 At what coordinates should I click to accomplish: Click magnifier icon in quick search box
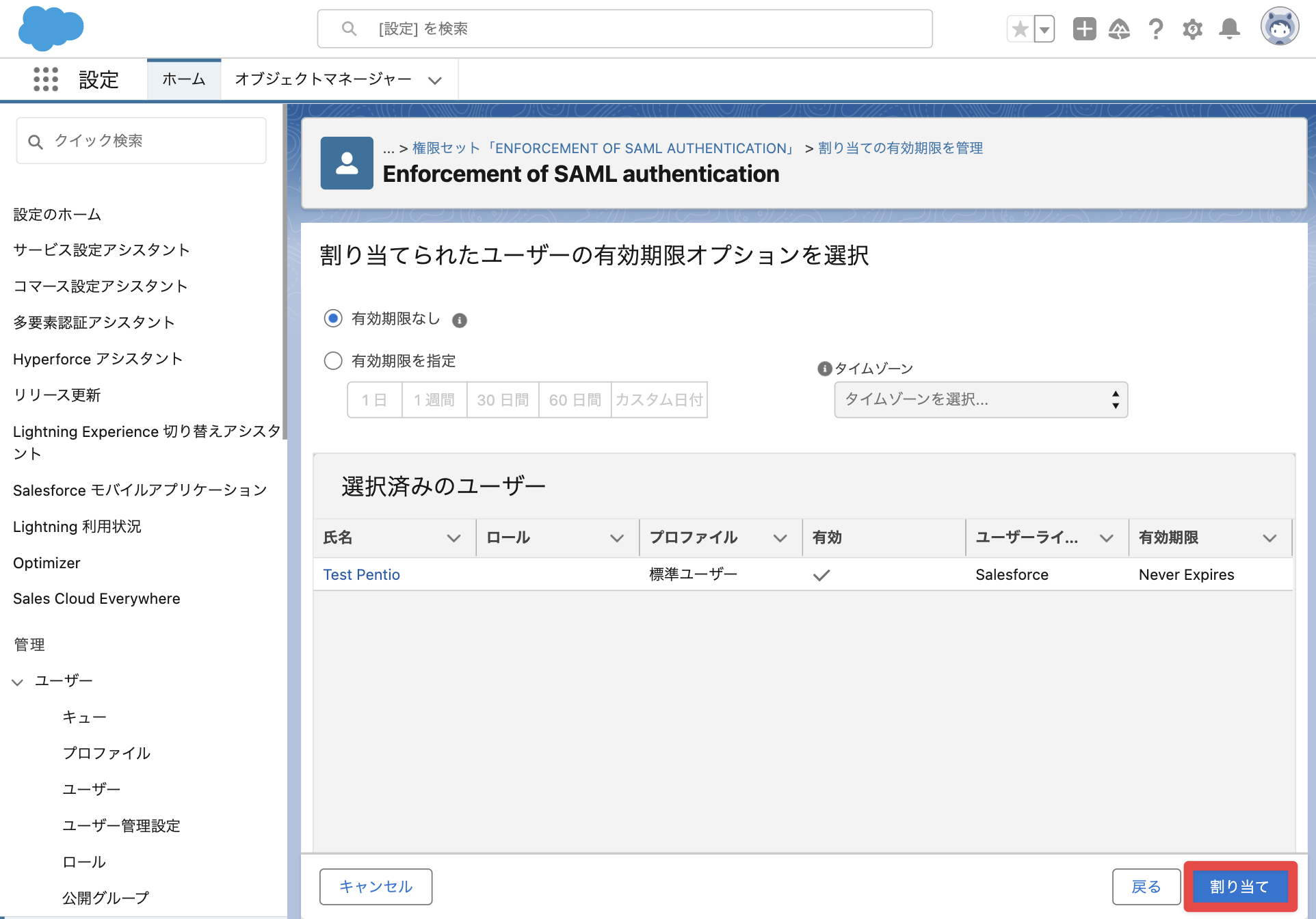click(36, 142)
